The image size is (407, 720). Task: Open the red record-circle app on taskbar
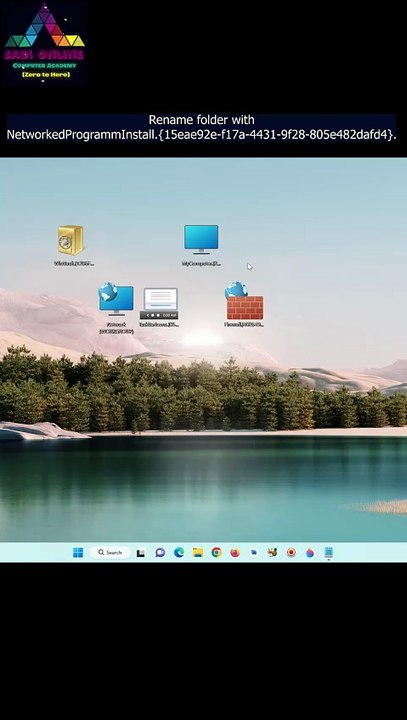[x=291, y=552]
